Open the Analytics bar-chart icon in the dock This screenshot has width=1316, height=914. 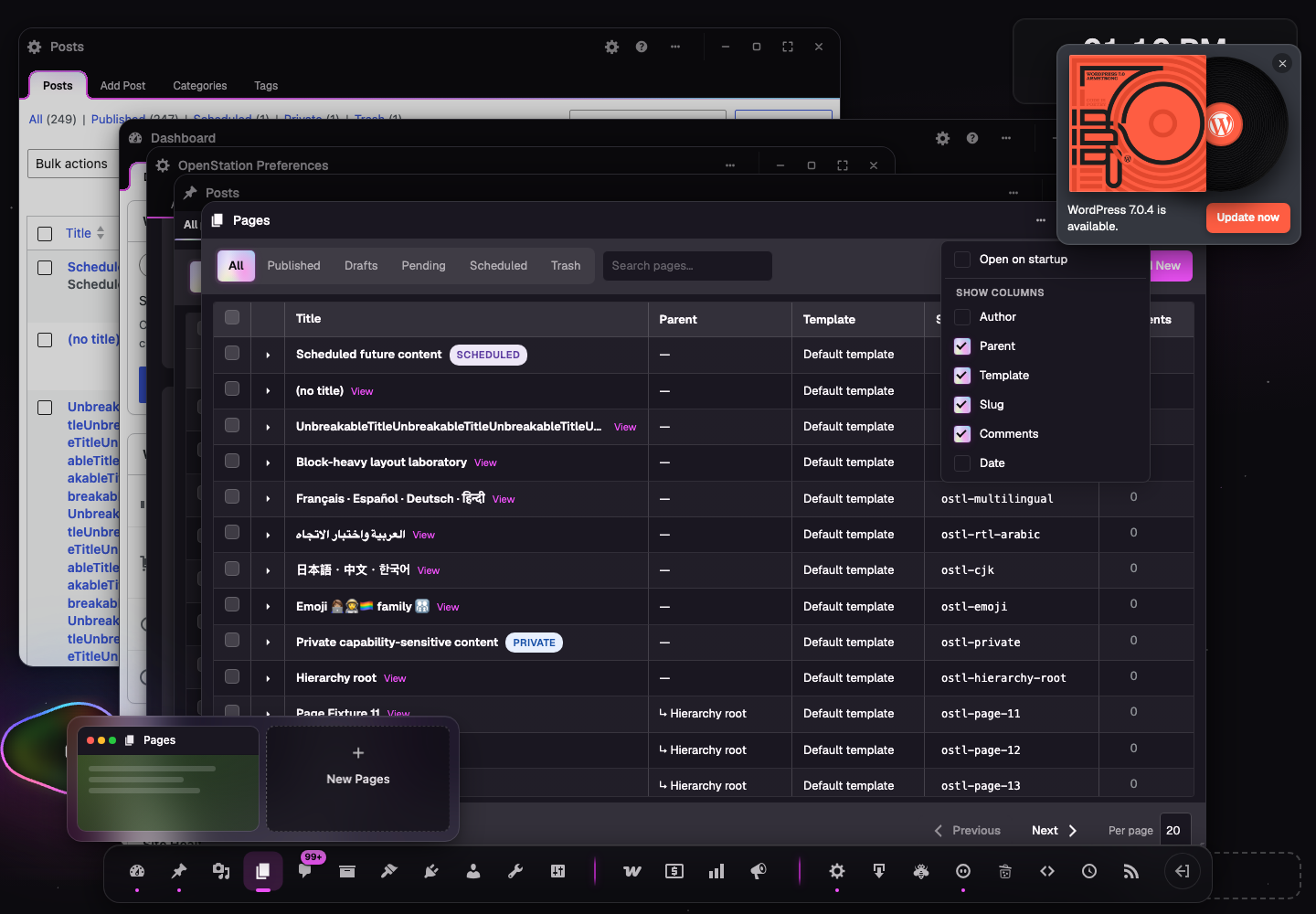click(x=716, y=871)
